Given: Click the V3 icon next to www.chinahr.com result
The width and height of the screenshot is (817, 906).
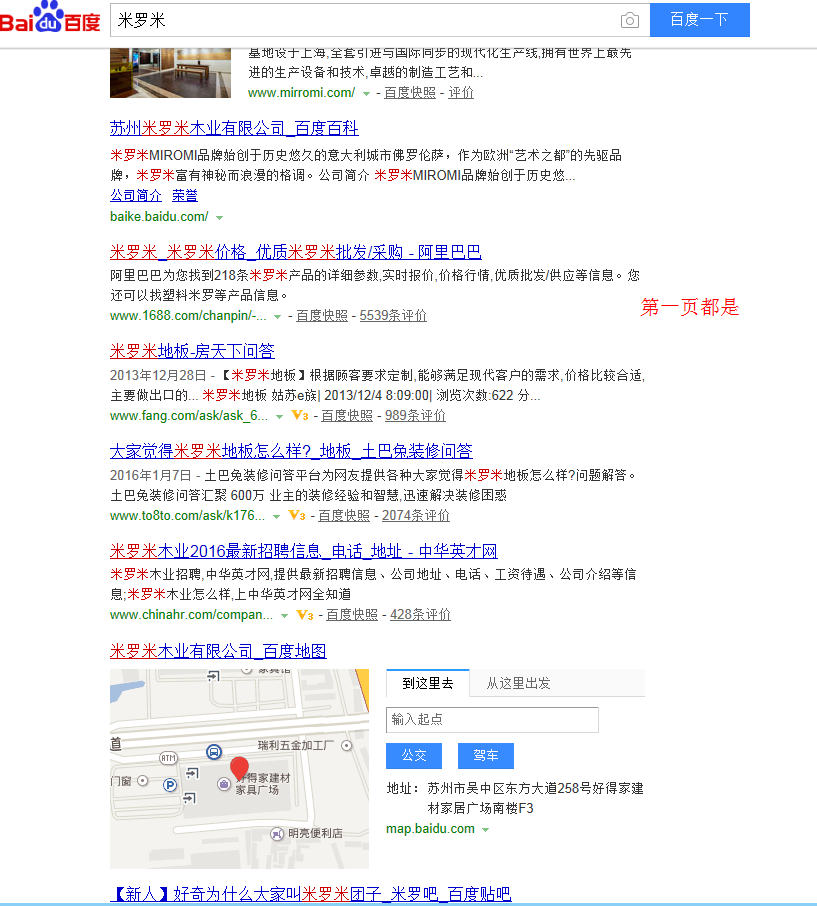Looking at the screenshot, I should tap(305, 615).
